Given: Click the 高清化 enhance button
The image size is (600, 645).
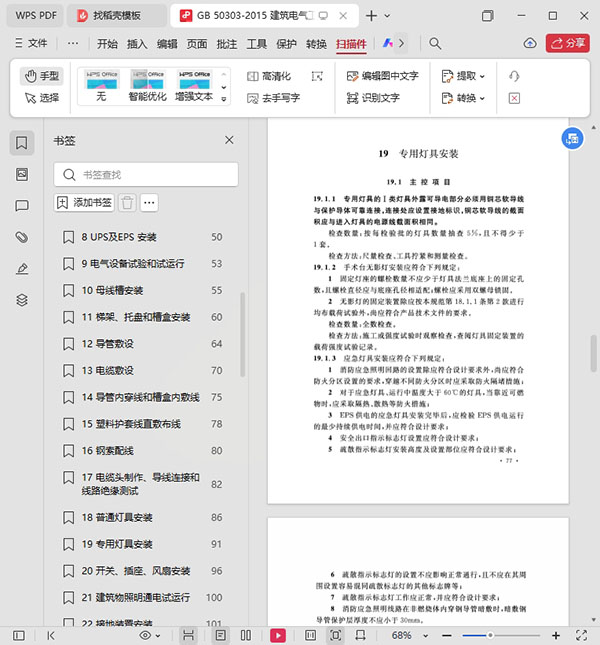Looking at the screenshot, I should pyautogui.click(x=269, y=76).
